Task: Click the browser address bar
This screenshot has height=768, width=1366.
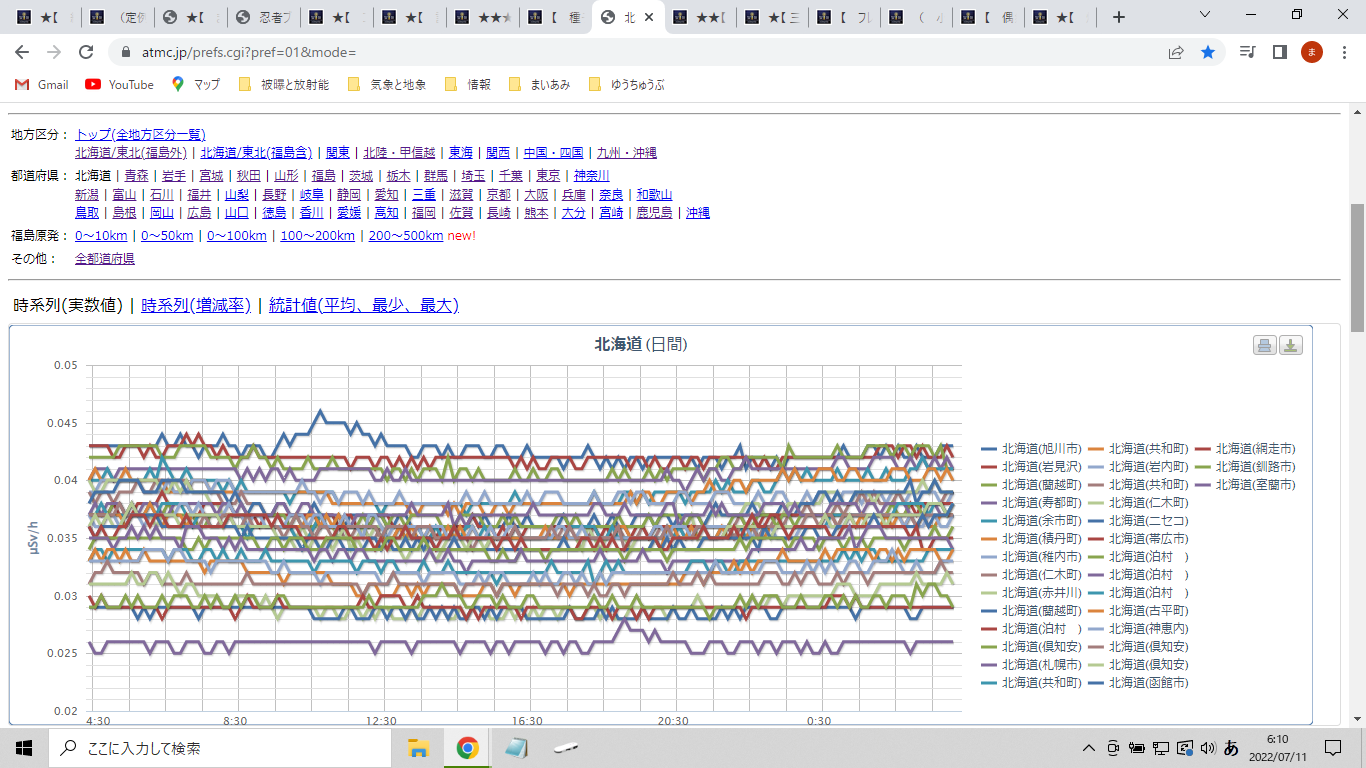Action: click(640, 52)
